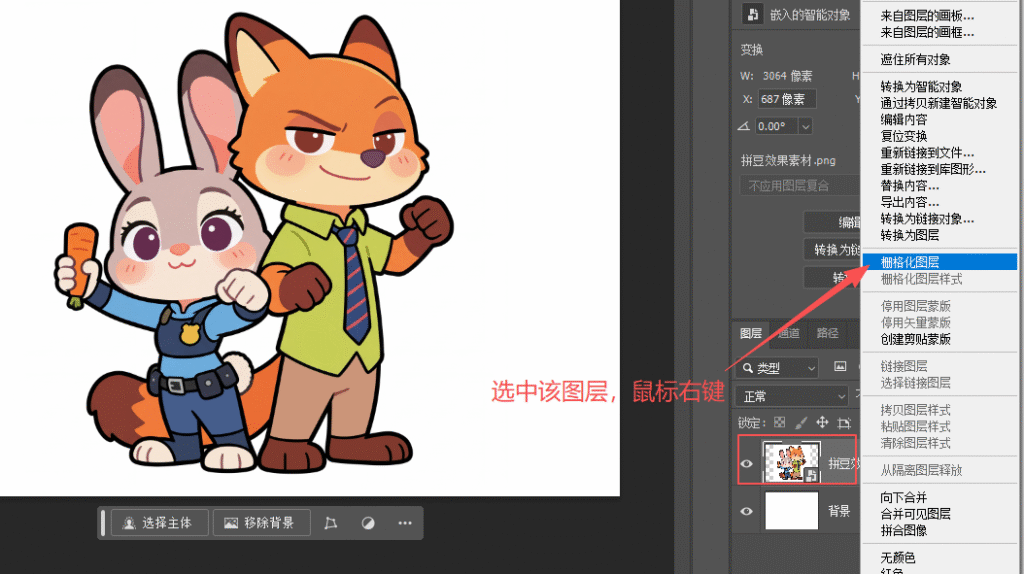Click 选择主体 in the contextual bar
Image resolution: width=1024 pixels, height=574 pixels.
point(159,523)
